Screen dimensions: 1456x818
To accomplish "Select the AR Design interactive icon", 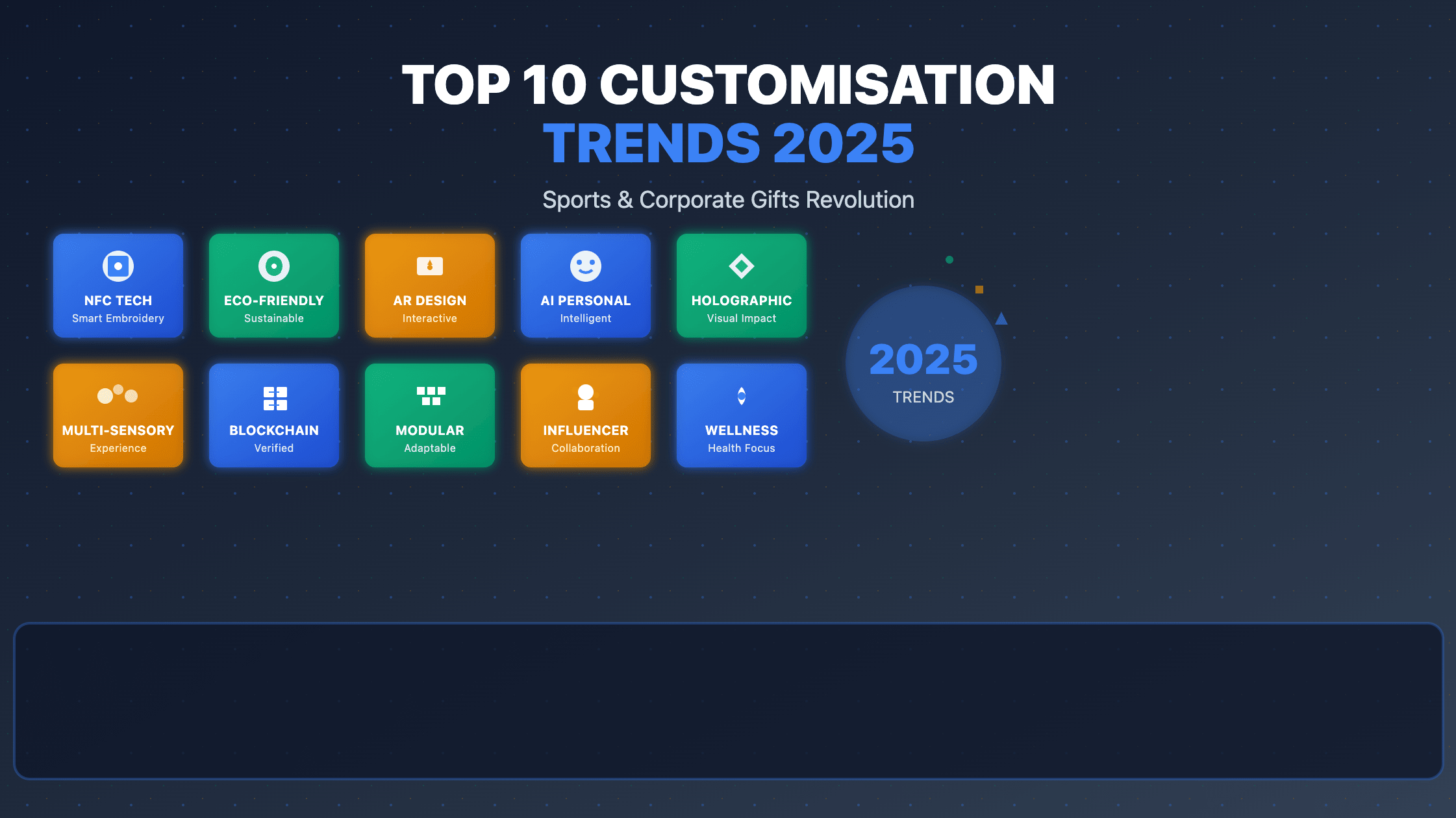I will tap(429, 266).
